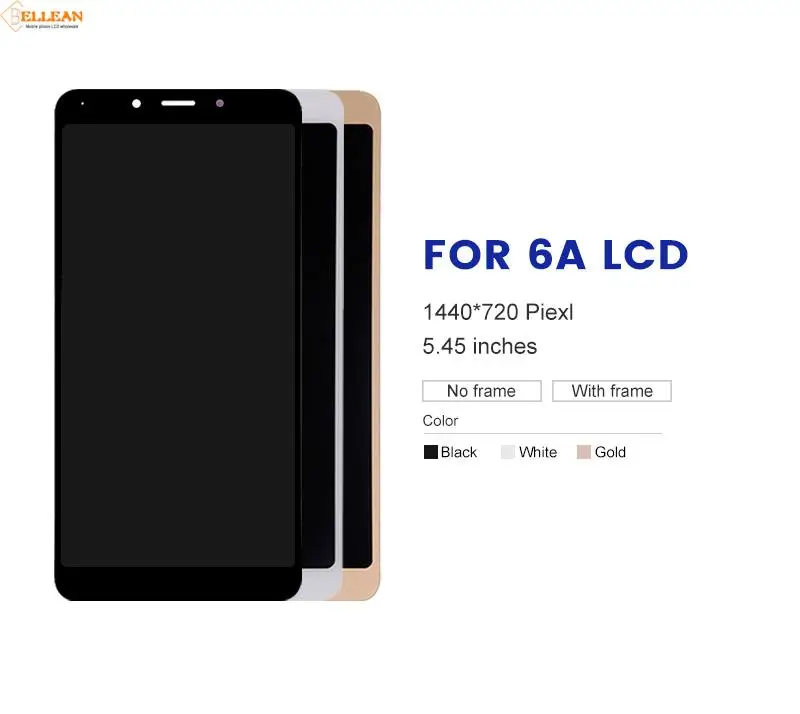Click the Bellean logo in top corner

(x=42, y=16)
